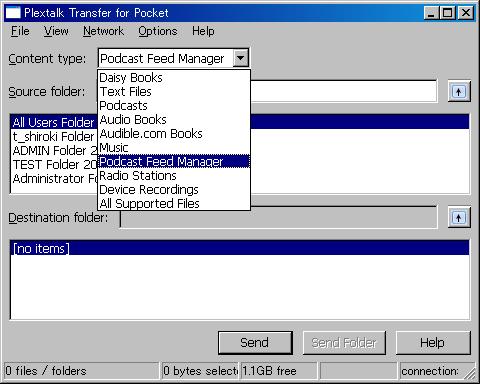
Task: Go up one level in Destination folder
Action: point(459,217)
